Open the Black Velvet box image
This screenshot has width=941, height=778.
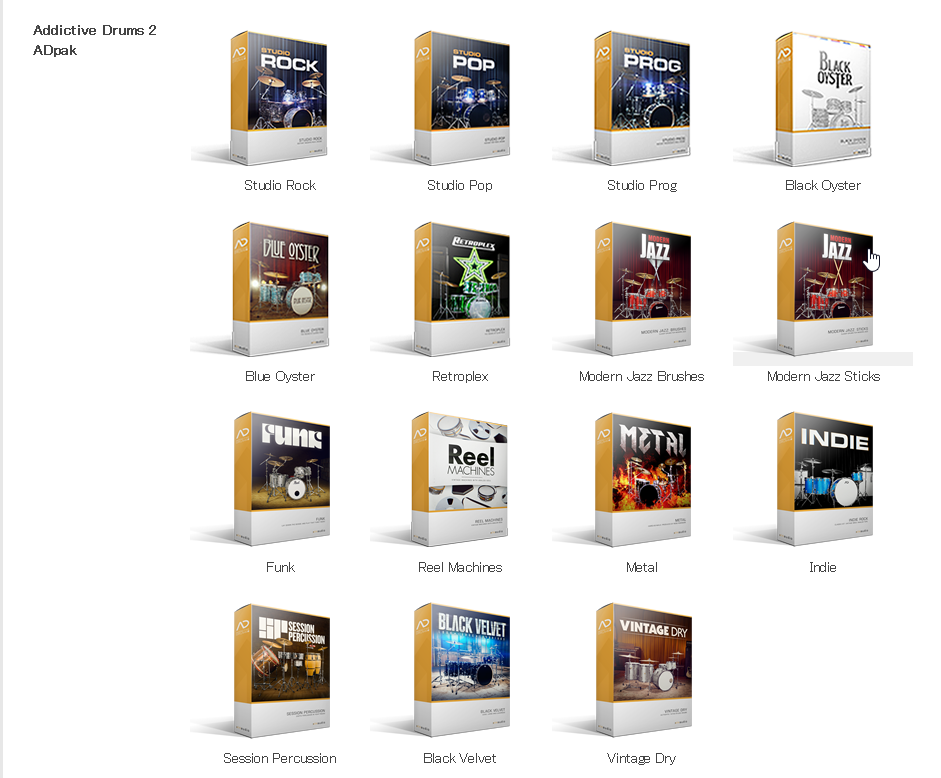point(461,671)
